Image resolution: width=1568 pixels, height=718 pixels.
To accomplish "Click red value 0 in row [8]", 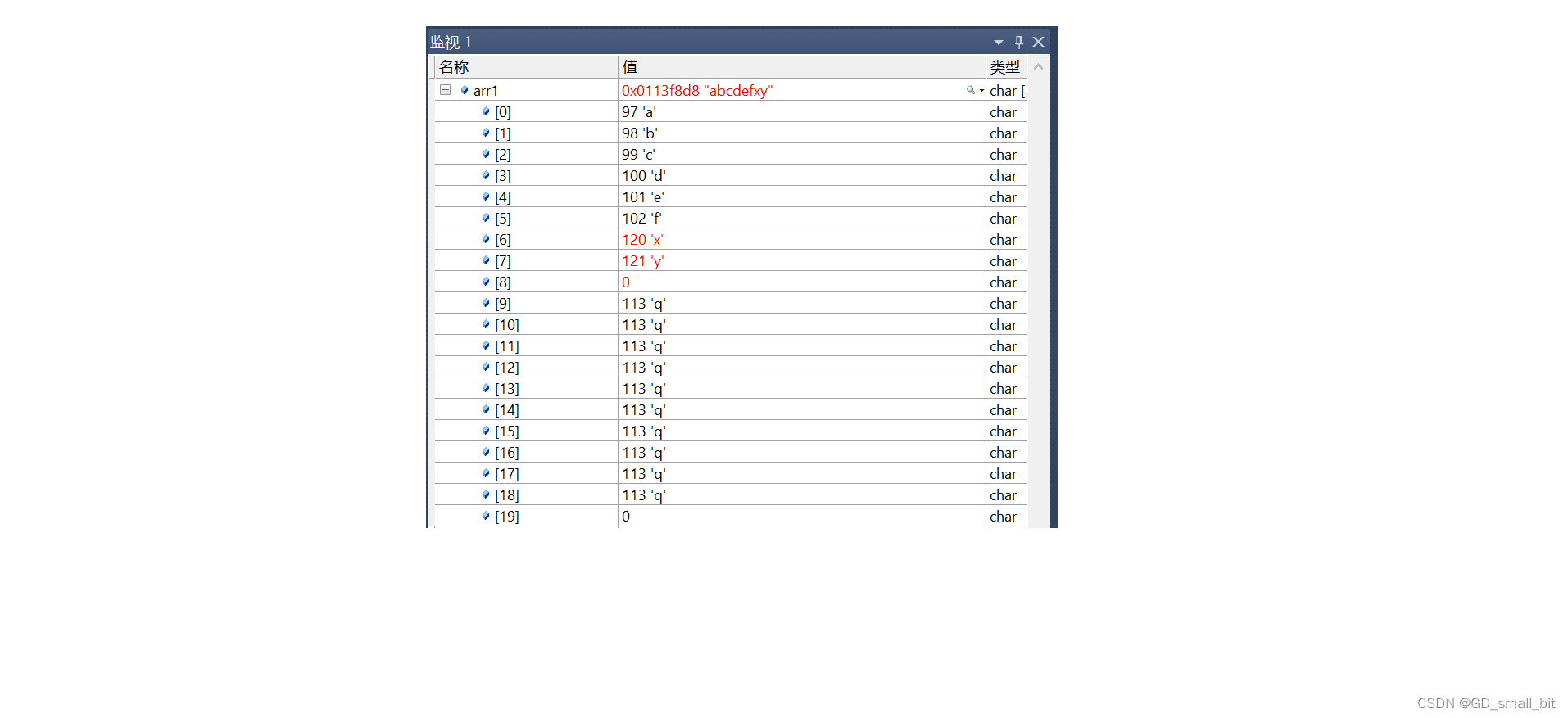I will click(626, 282).
